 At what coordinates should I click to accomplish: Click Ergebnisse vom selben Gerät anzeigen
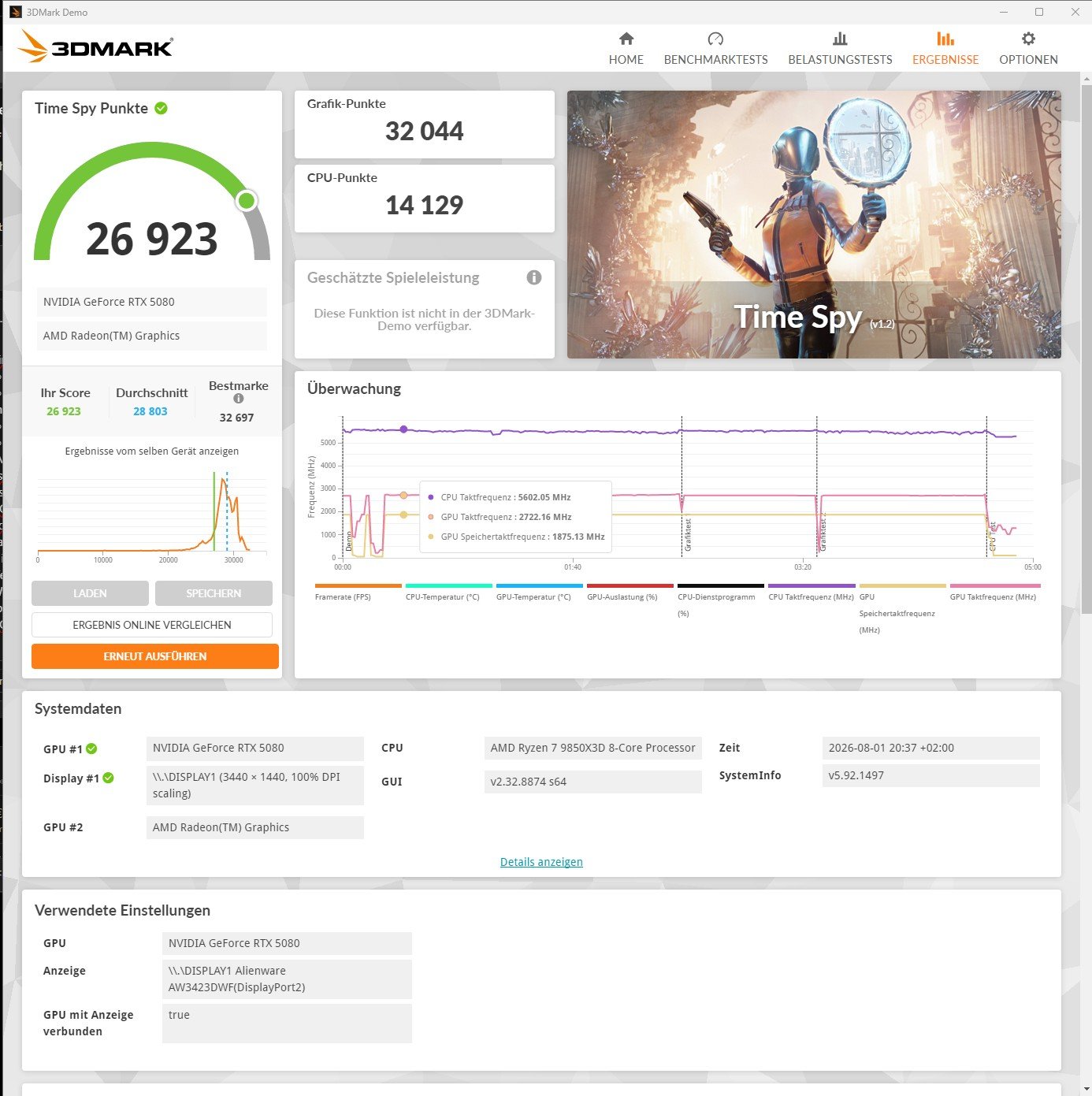pyautogui.click(x=152, y=451)
